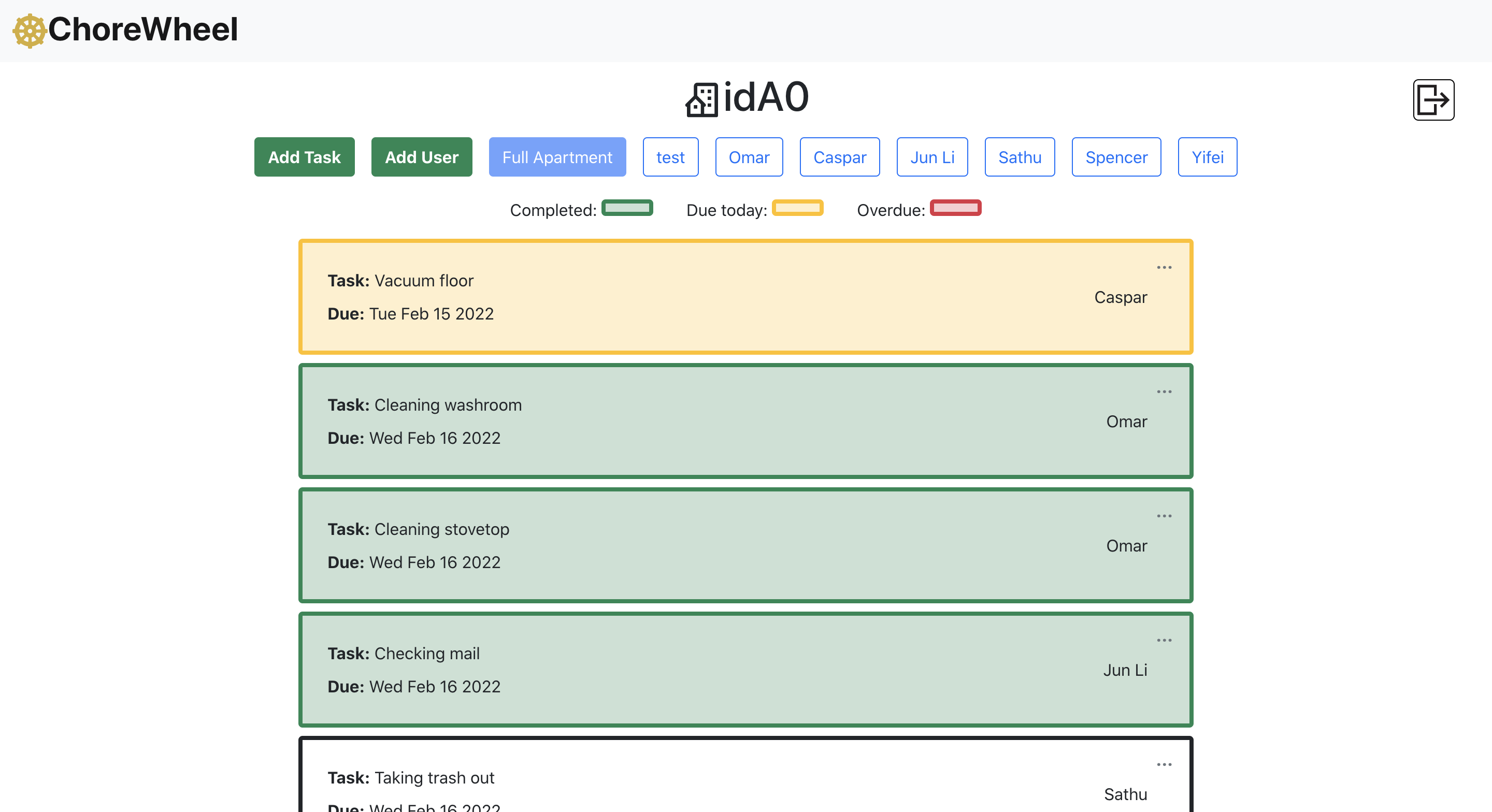Open the three-dot menu on Checking mail task
Screen dimensions: 1492x812
(x=1164, y=640)
